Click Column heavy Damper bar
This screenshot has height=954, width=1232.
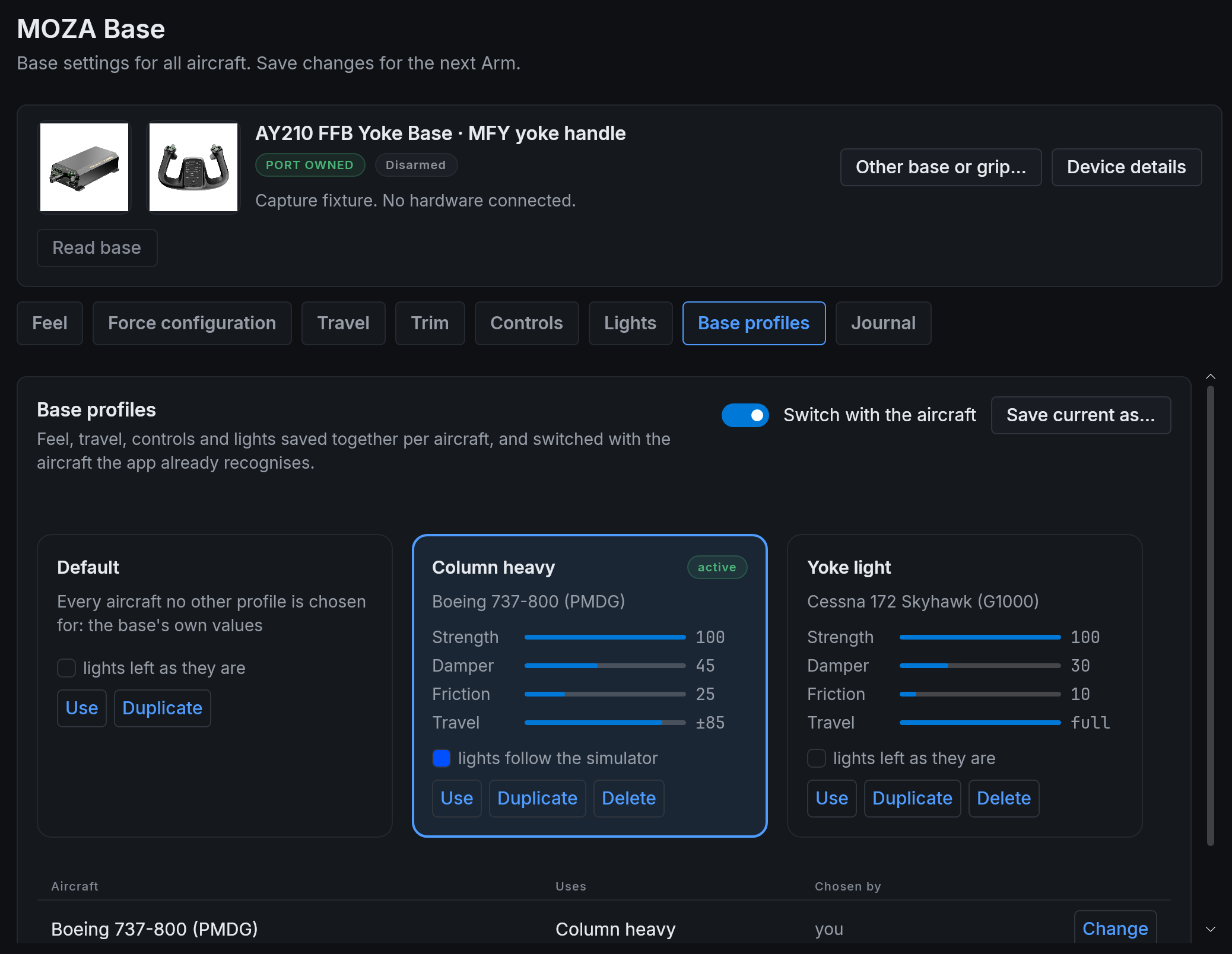point(605,666)
